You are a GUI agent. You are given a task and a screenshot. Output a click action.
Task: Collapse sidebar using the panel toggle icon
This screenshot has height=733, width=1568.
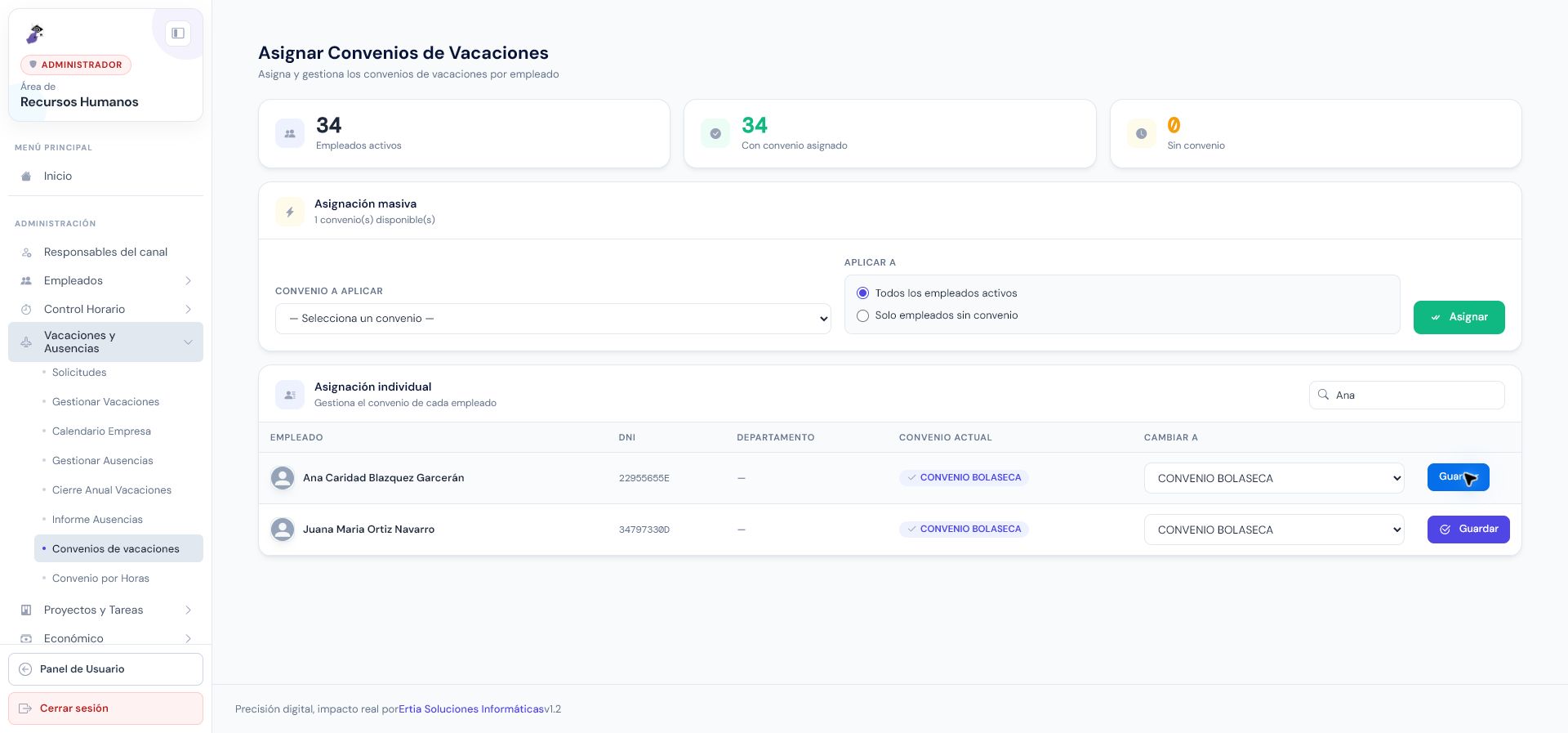178,34
